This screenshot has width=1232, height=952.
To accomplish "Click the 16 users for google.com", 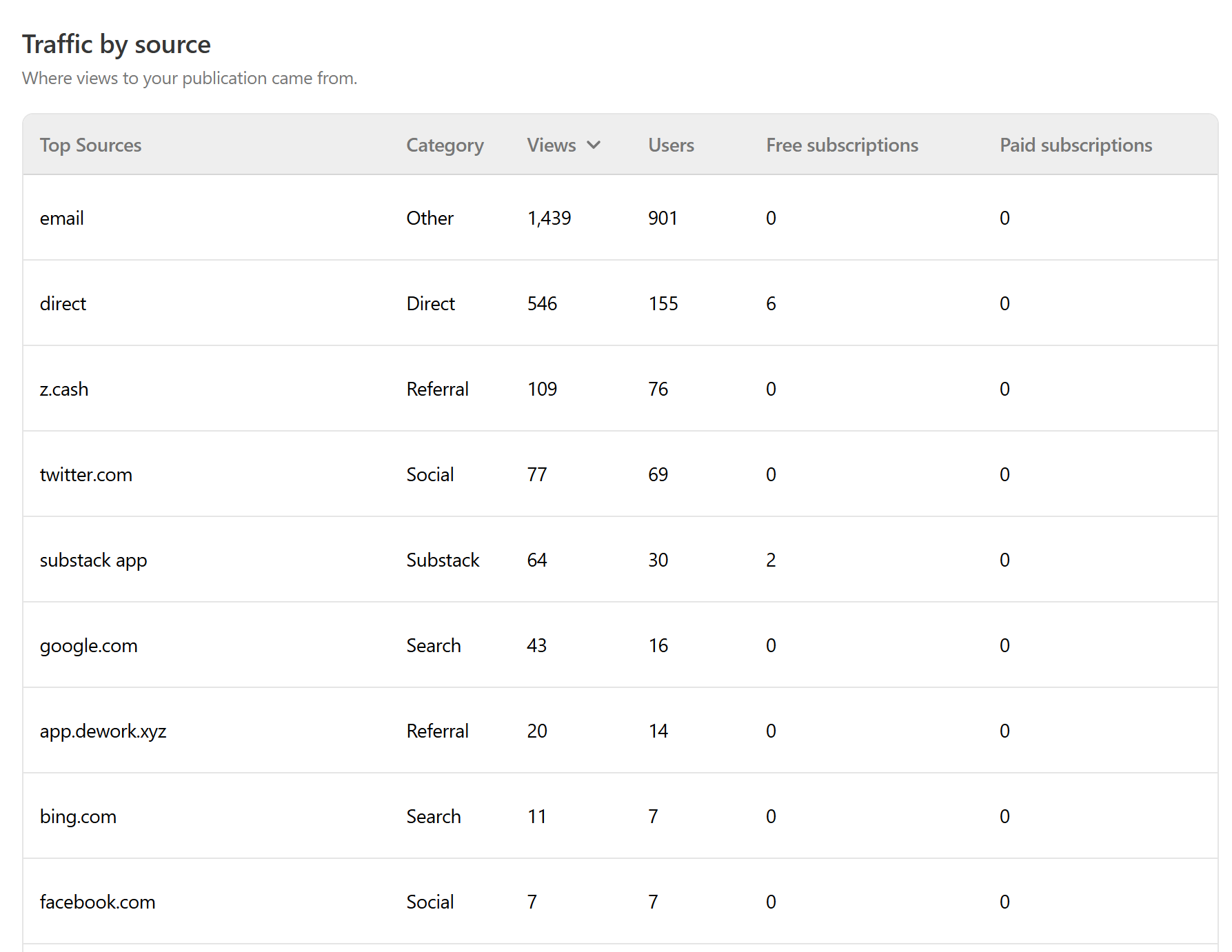I will tap(658, 645).
